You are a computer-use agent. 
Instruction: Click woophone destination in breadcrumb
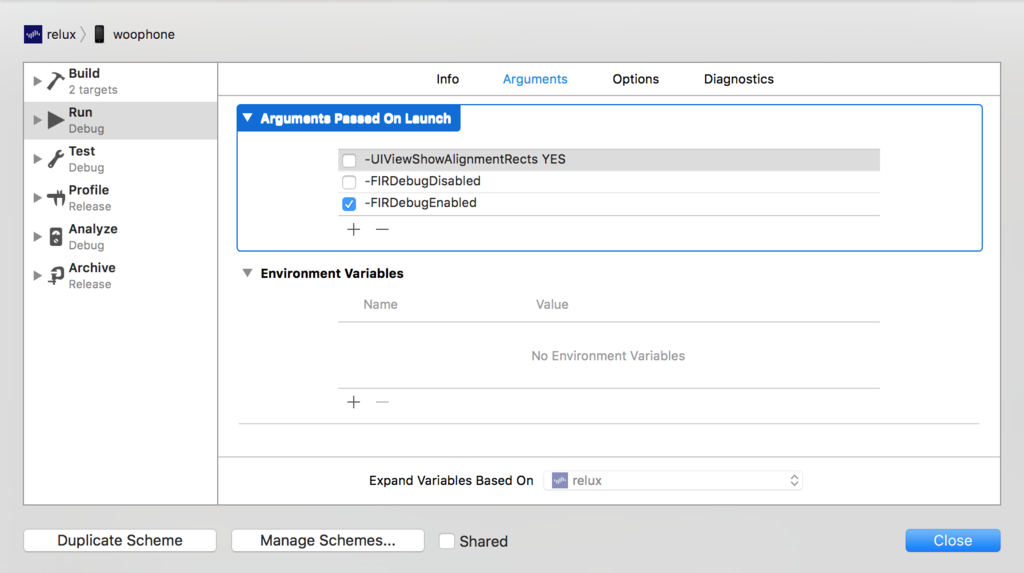tap(144, 34)
